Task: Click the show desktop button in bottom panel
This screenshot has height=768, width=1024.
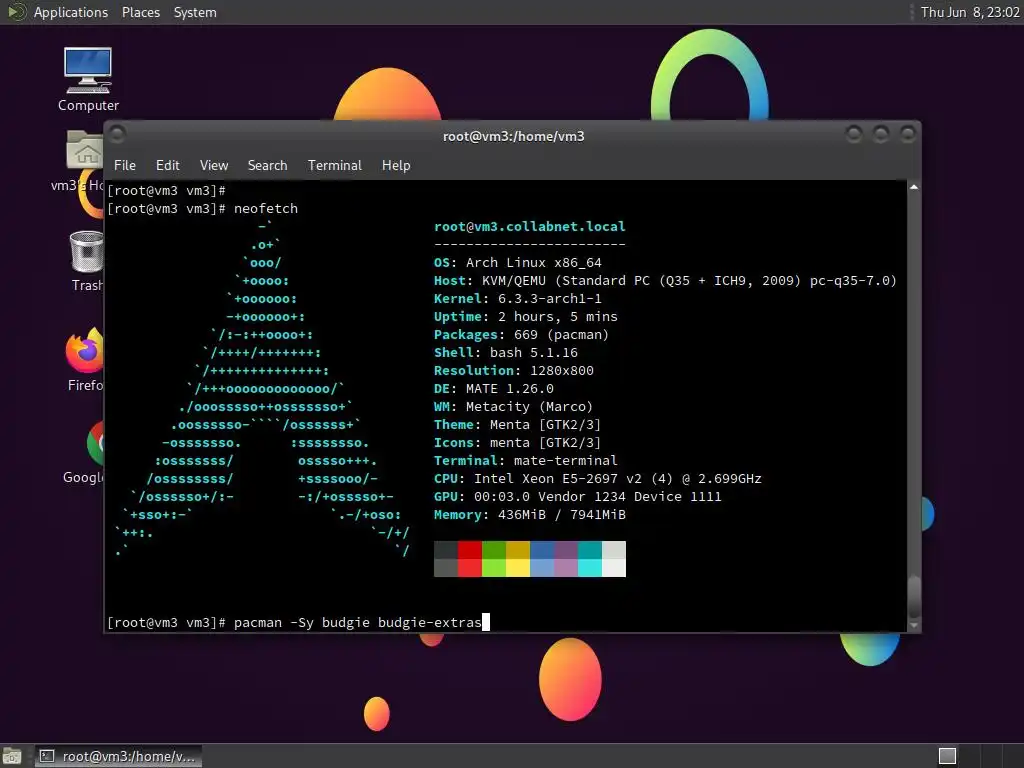Action: (12, 756)
